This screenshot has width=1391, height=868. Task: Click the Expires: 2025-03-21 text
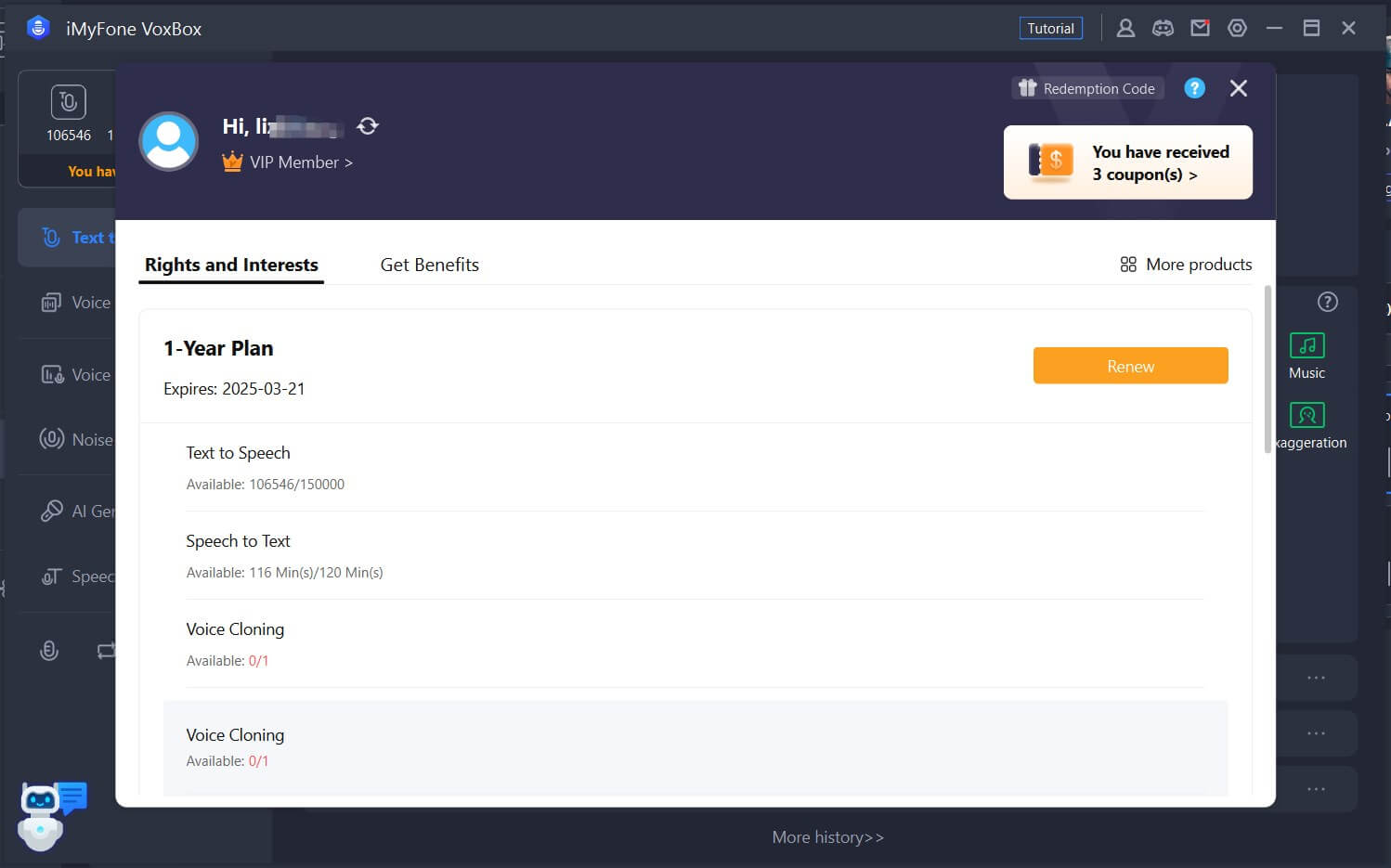coord(234,389)
